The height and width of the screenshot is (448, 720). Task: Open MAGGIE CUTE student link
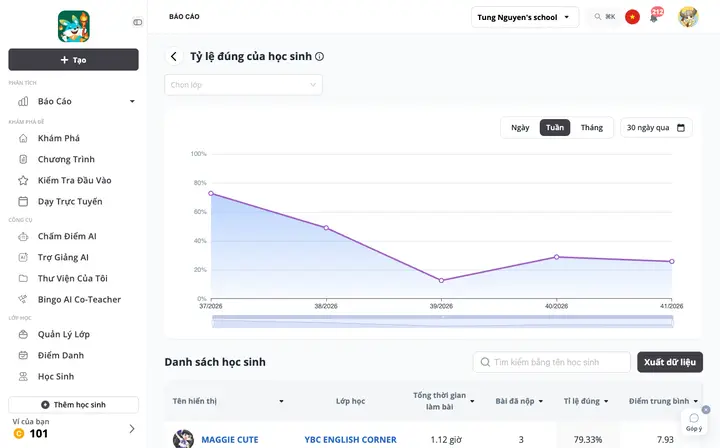[x=230, y=440]
